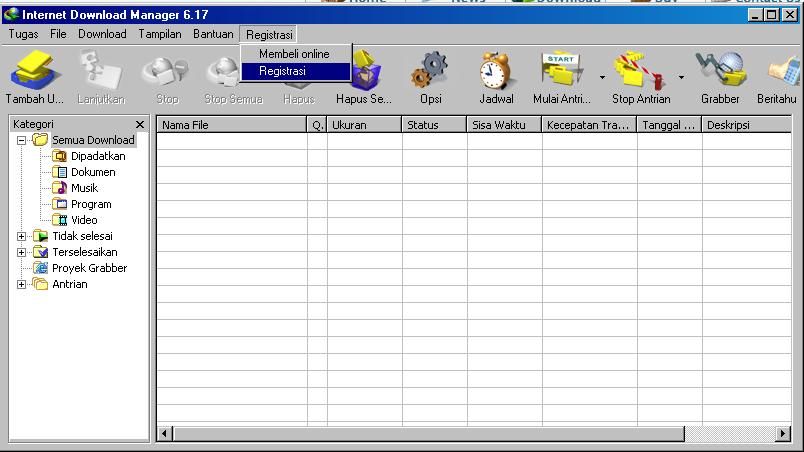Select the Dipadatkan tree label
This screenshot has width=804, height=452.
98,156
